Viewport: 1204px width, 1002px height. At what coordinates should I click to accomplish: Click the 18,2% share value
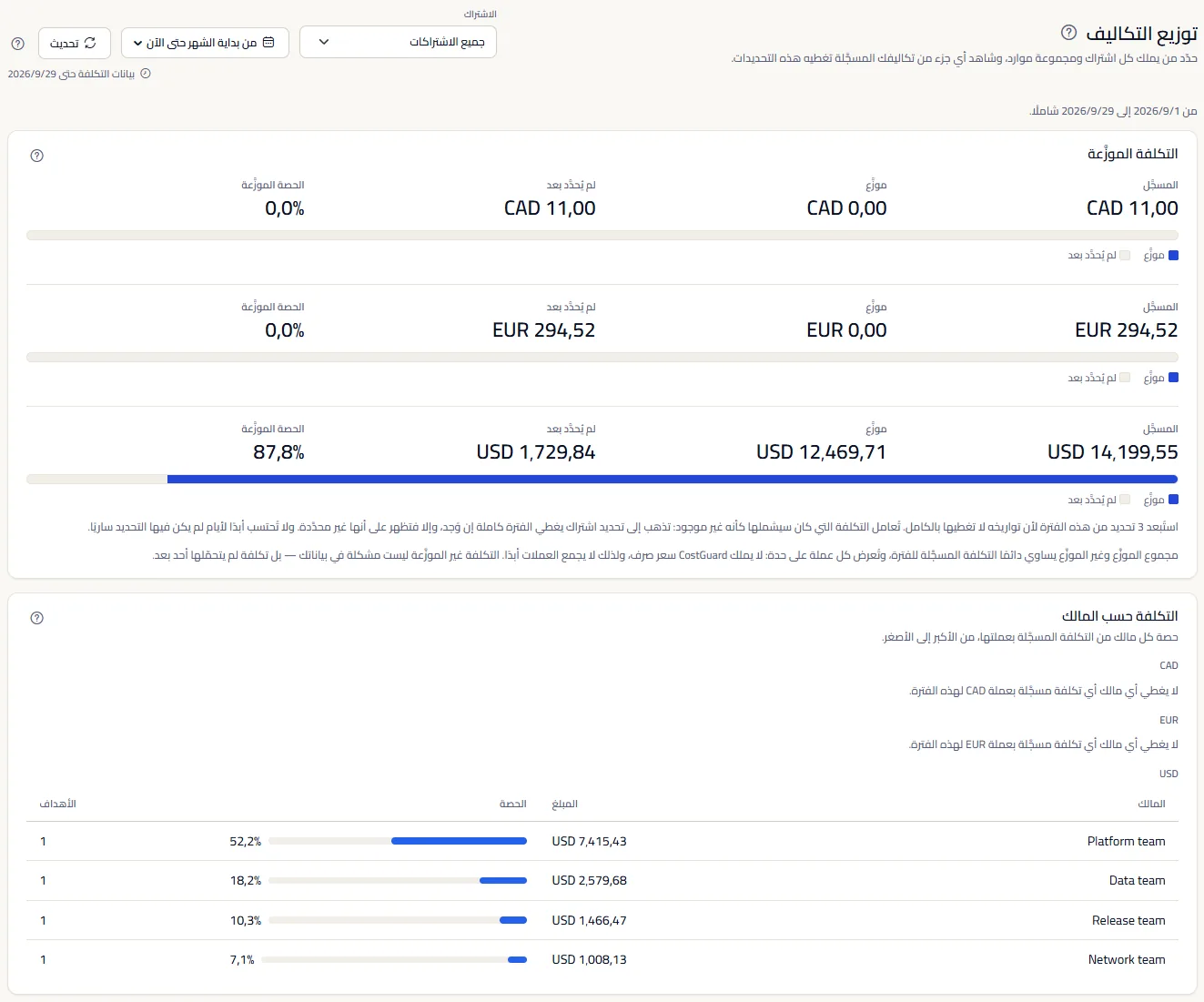coord(246,881)
